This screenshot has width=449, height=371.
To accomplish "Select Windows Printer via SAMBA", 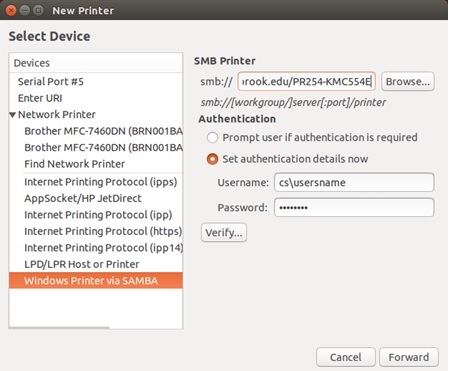I will [x=96, y=280].
